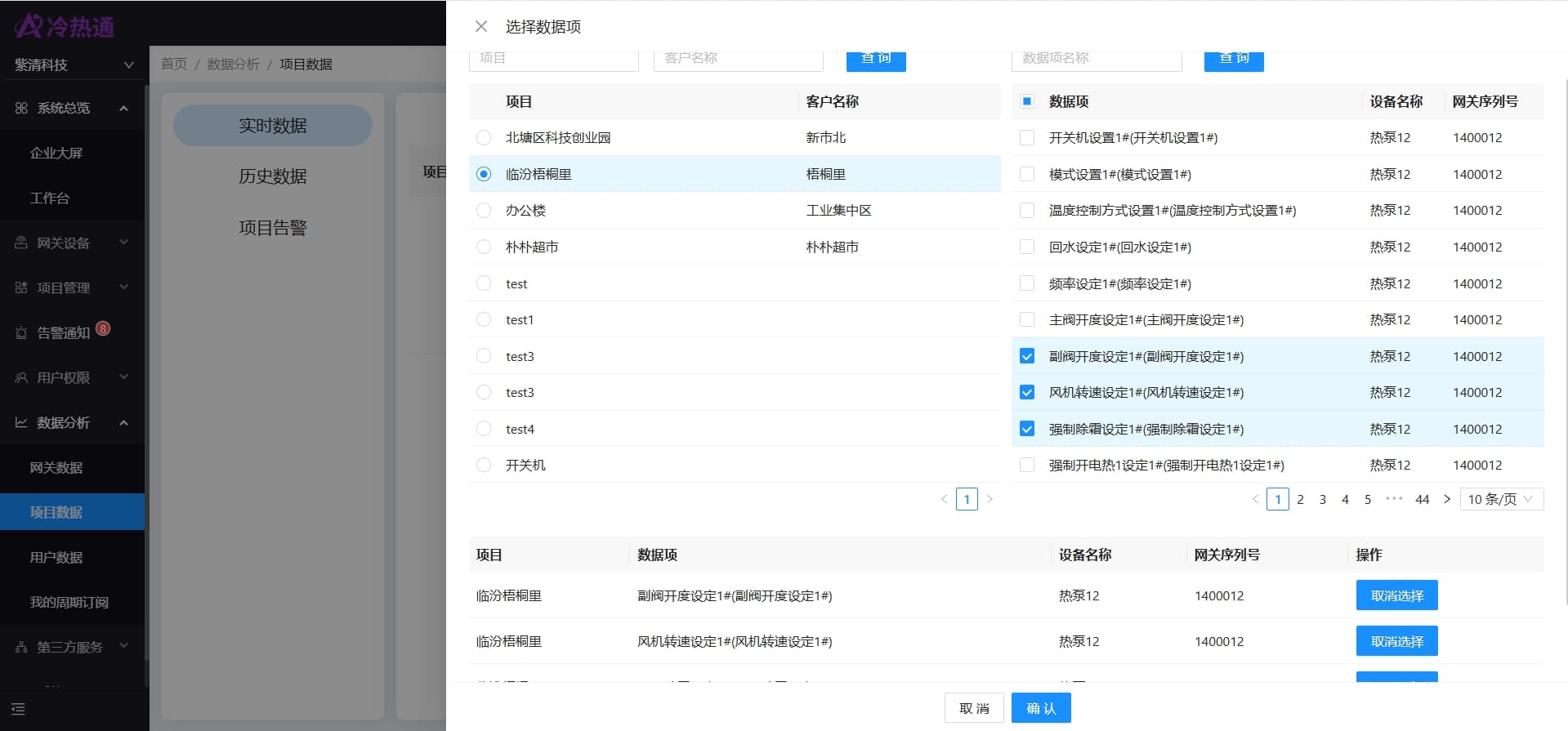Uncheck 风机转速设定1# checkbox
The image size is (1568, 731).
[x=1027, y=392]
